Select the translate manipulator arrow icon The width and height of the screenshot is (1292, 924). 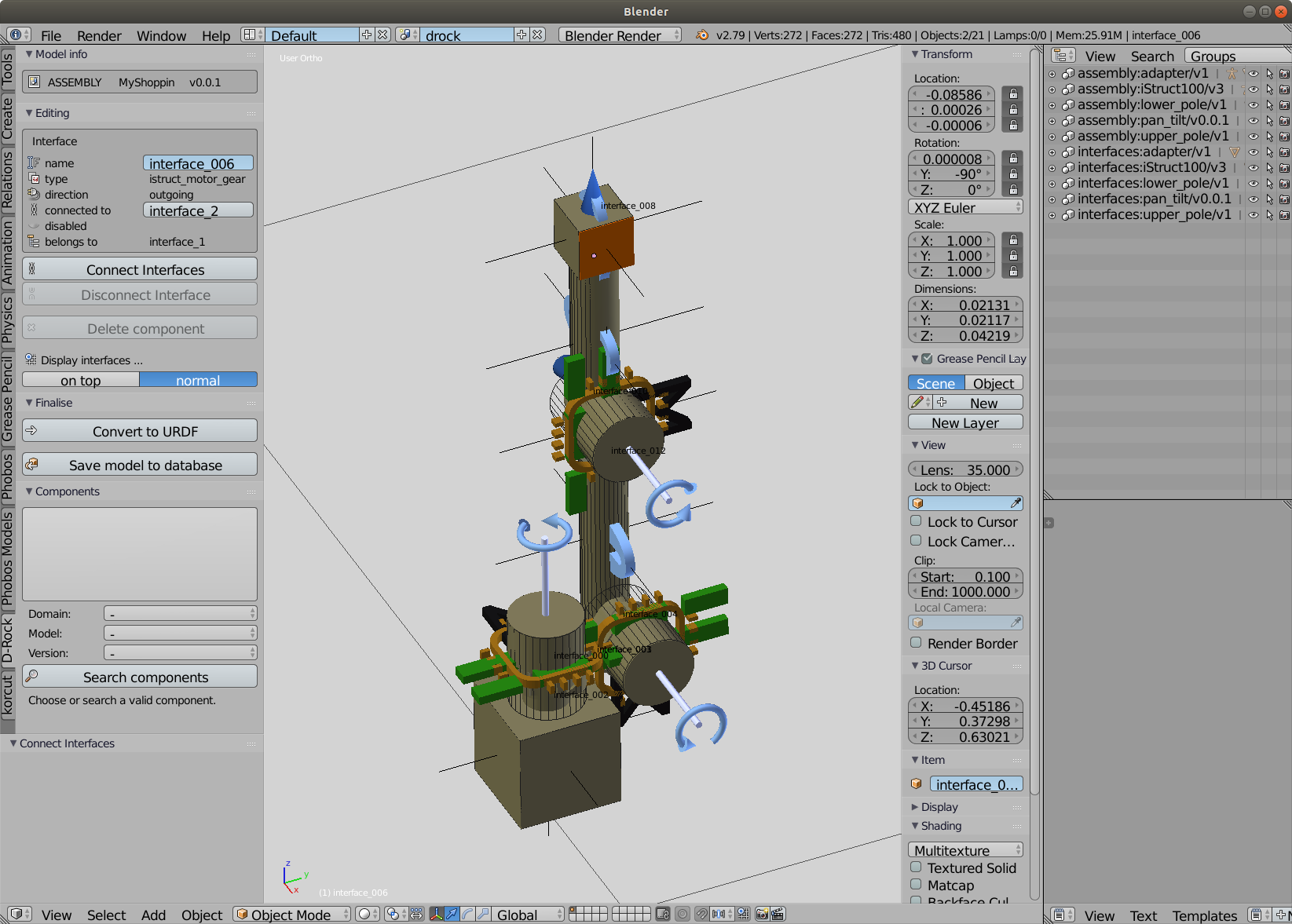[x=452, y=914]
